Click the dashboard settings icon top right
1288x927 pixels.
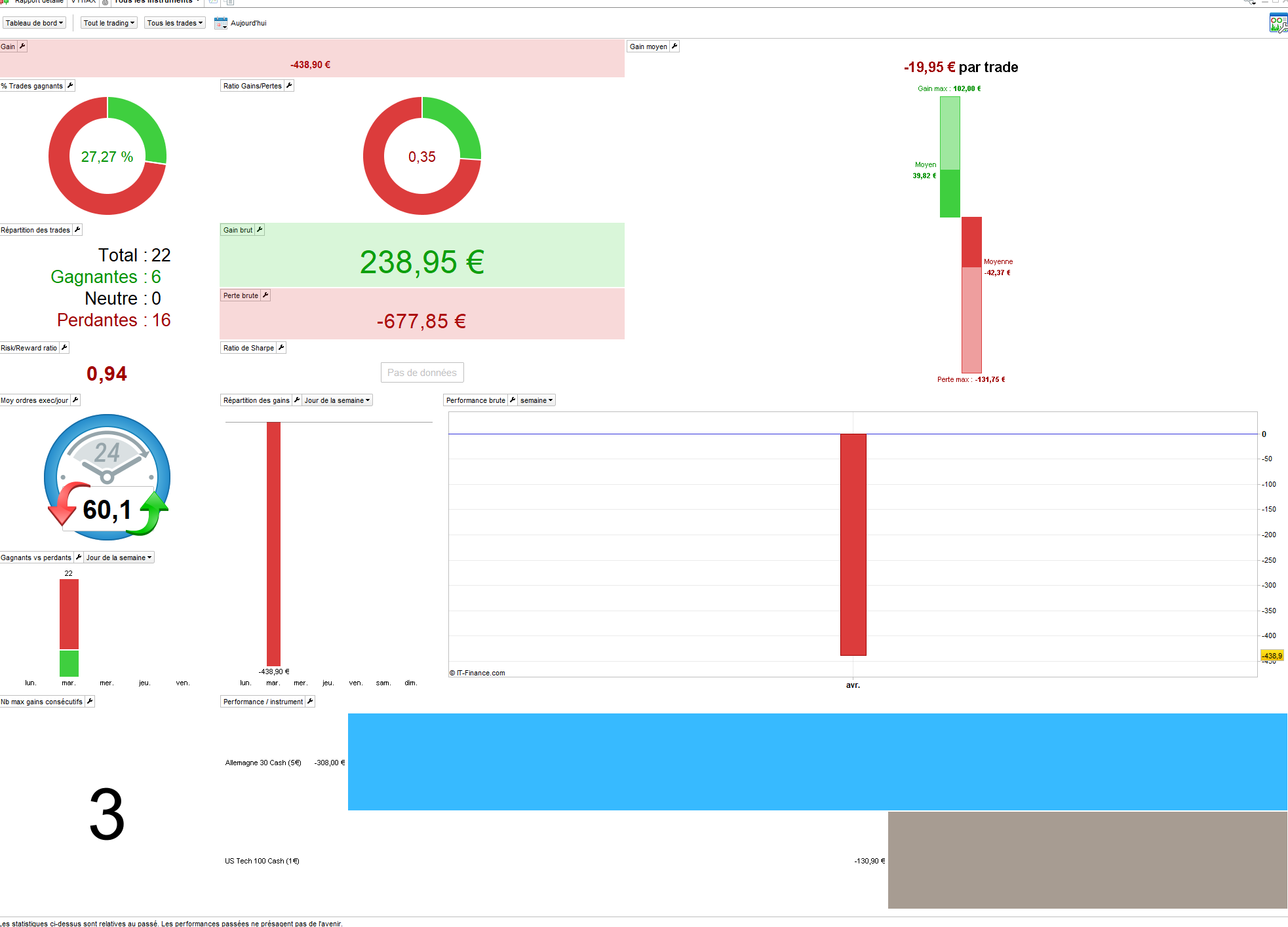(1278, 23)
